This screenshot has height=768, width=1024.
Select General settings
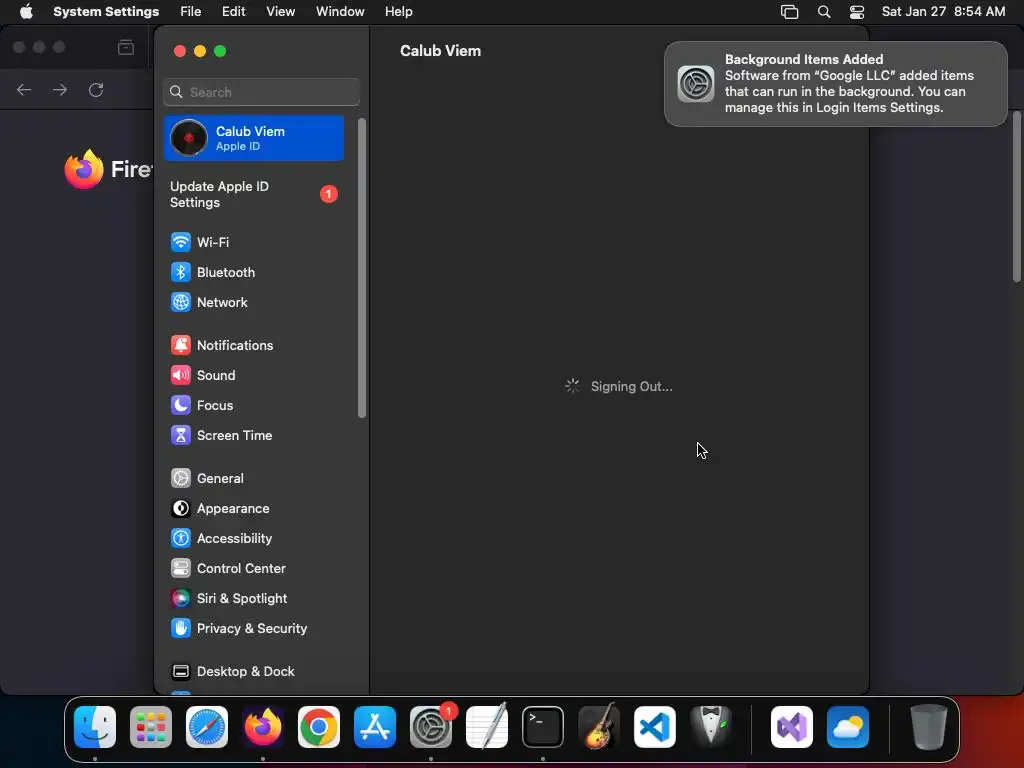[x=253, y=479]
